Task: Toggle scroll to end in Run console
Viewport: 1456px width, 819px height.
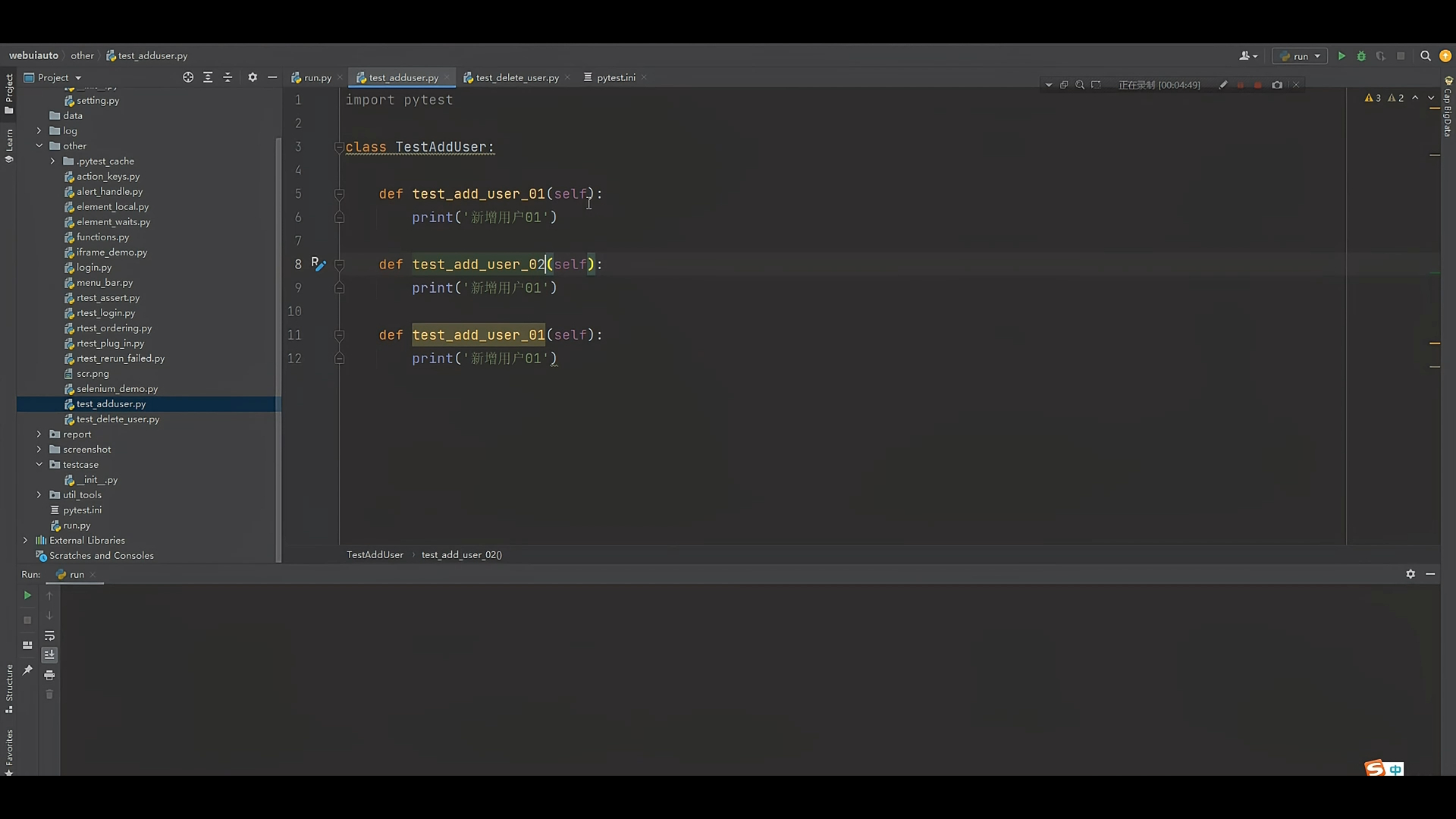Action: 49,654
